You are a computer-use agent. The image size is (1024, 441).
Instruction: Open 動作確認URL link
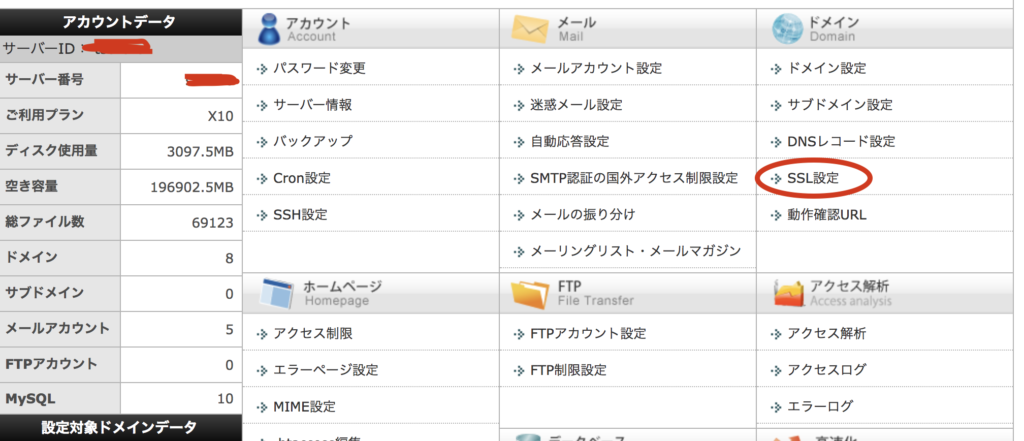pyautogui.click(x=826, y=215)
